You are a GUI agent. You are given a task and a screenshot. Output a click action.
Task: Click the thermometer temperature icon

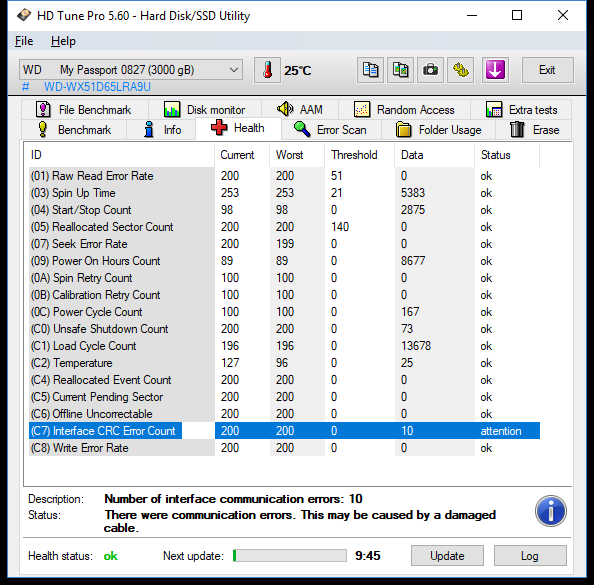[x=267, y=70]
